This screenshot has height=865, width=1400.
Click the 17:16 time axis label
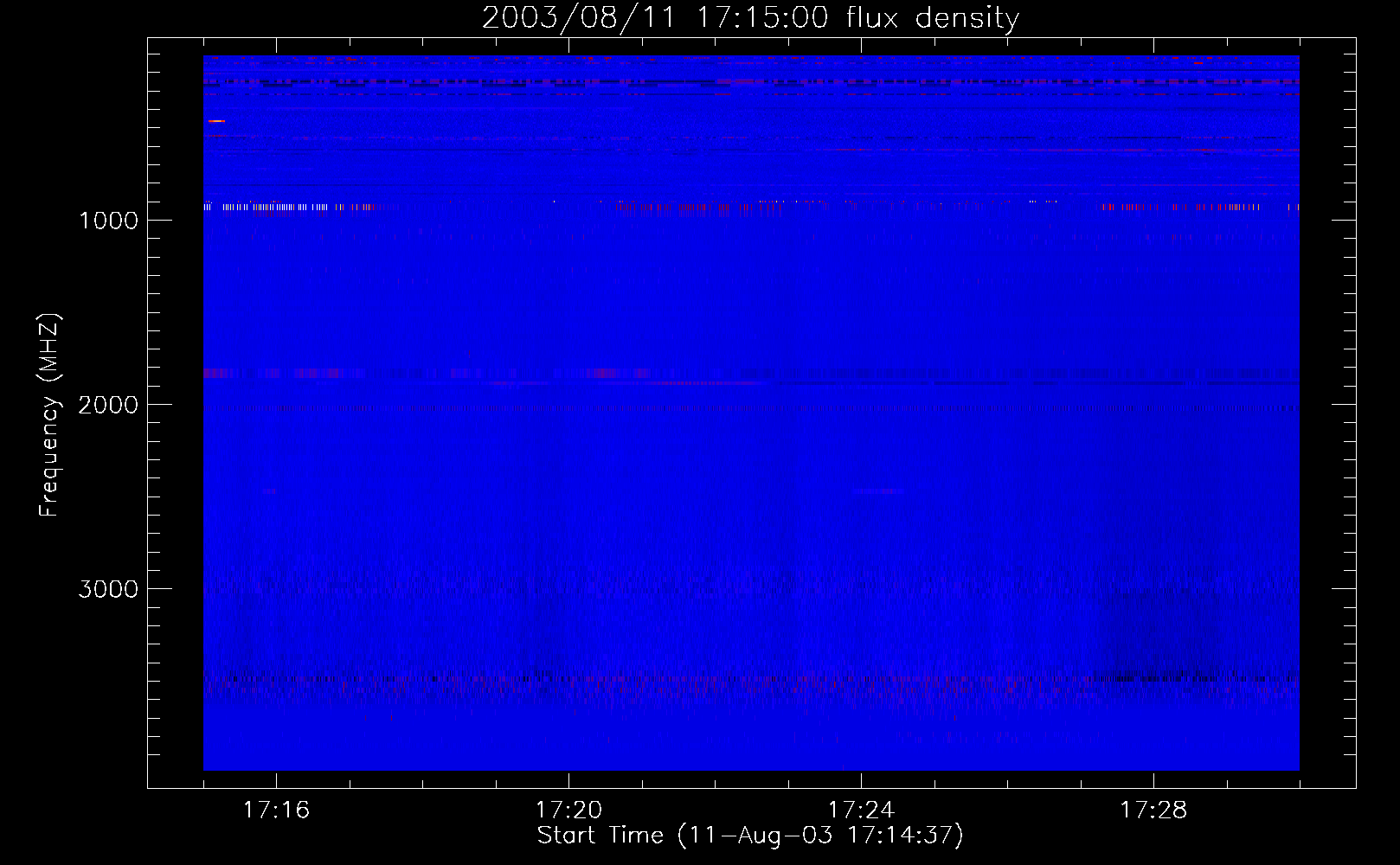pyautogui.click(x=276, y=811)
